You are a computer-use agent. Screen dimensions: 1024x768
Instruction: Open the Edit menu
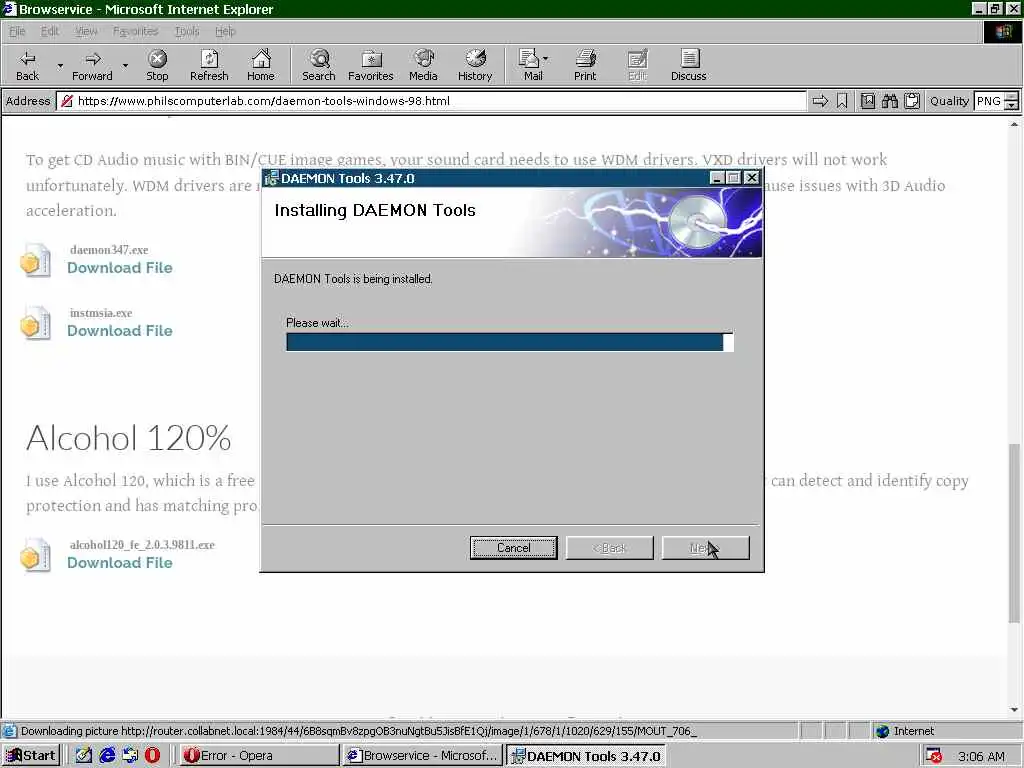click(50, 31)
